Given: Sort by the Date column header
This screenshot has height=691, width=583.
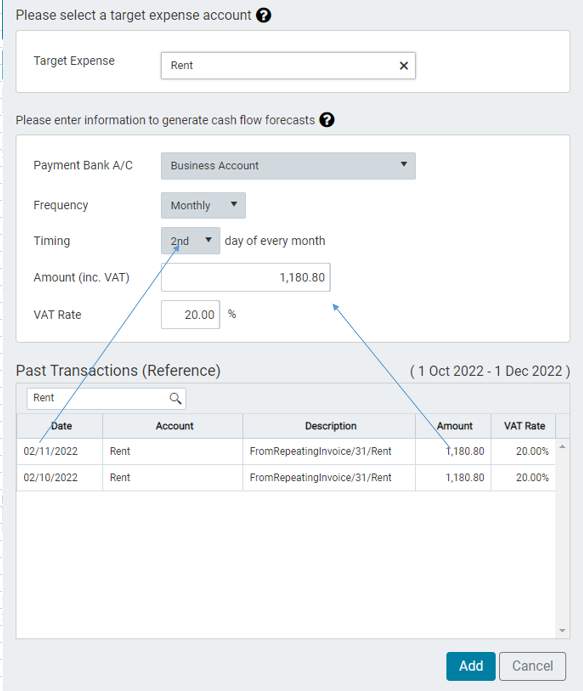Looking at the screenshot, I should 60,426.
